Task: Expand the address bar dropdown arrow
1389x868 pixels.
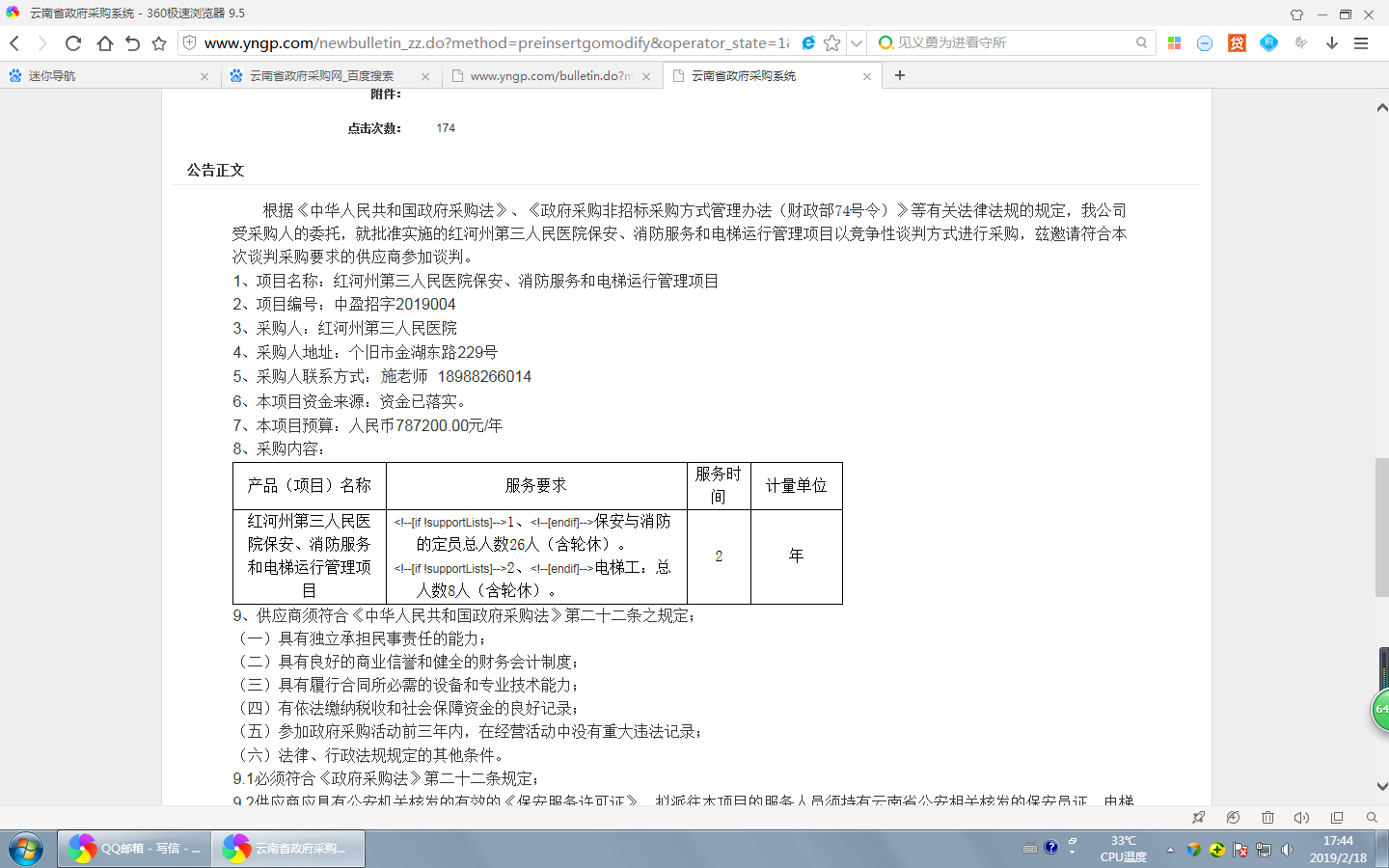Action: coord(856,43)
